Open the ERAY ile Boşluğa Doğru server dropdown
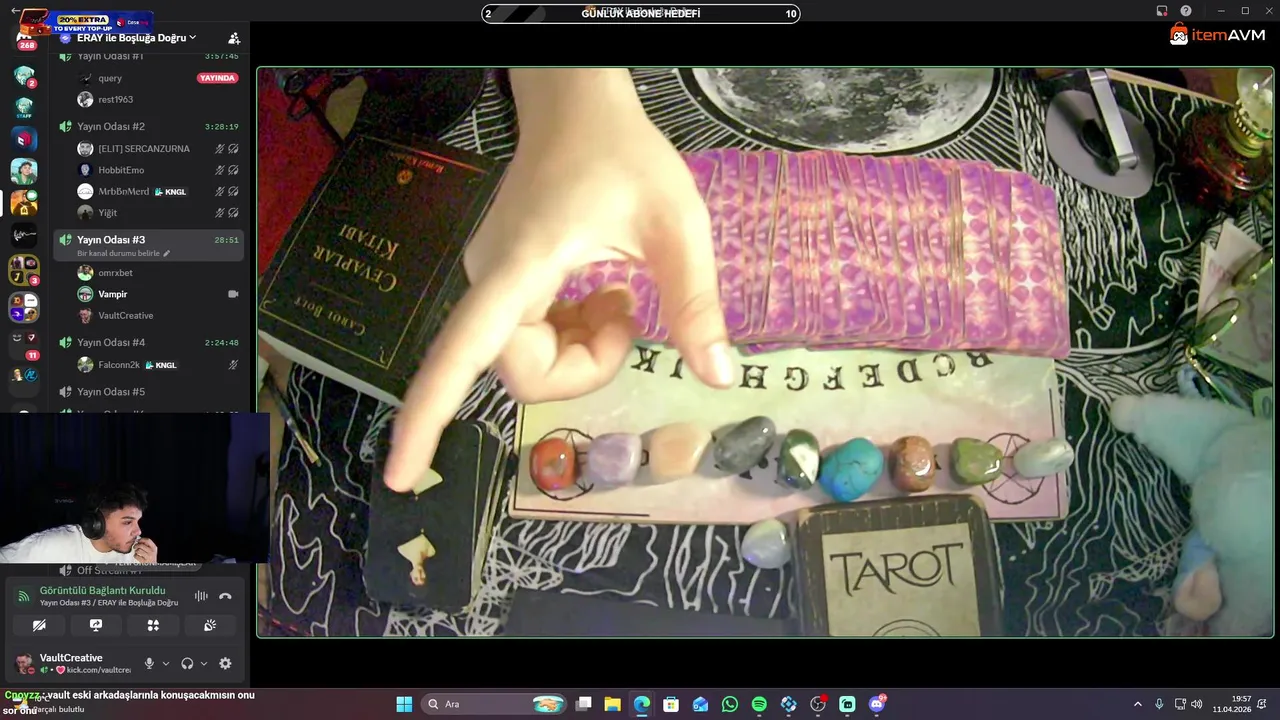Viewport: 1280px width, 720px height. (x=136, y=38)
